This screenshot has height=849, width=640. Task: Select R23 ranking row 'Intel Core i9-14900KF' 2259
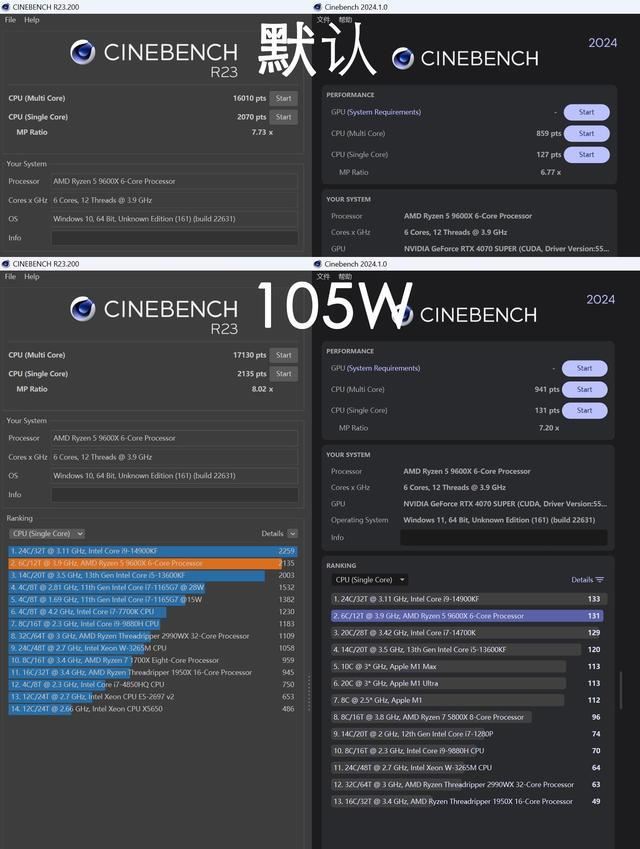point(153,551)
